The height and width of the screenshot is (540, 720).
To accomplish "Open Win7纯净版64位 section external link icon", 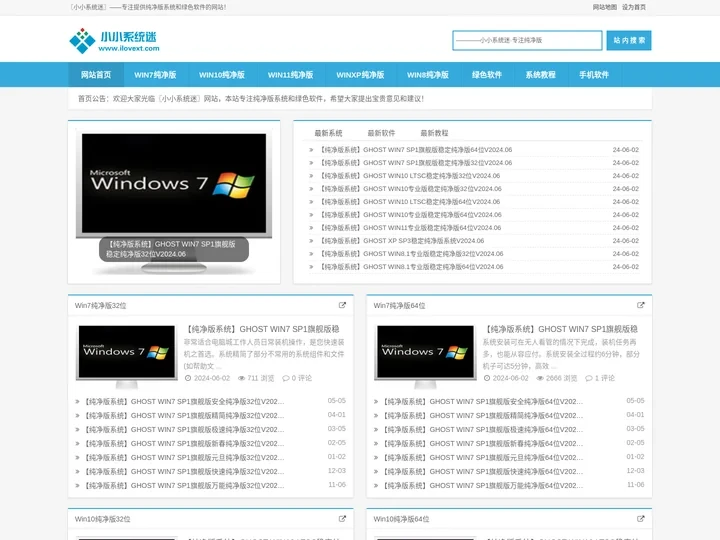I will click(x=641, y=305).
